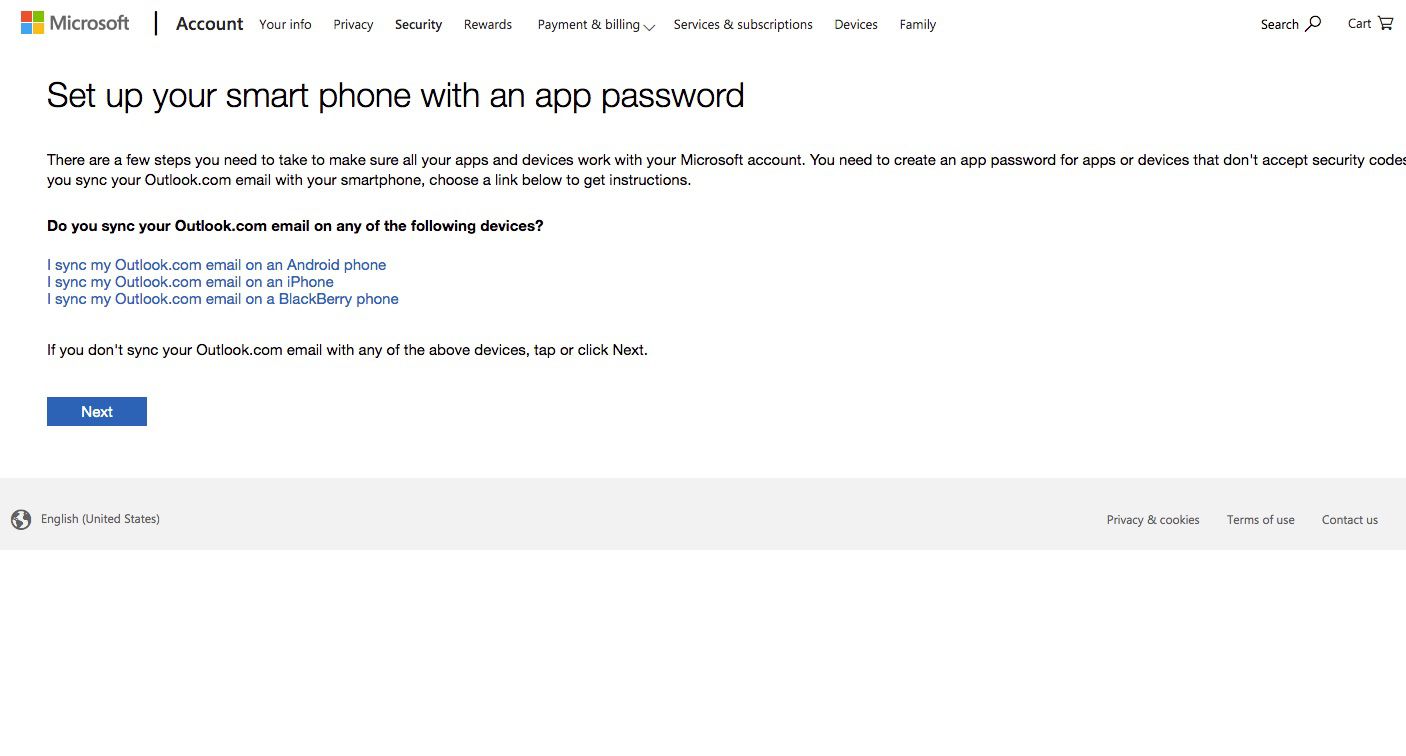Open the search magnifier icon

(x=1313, y=24)
